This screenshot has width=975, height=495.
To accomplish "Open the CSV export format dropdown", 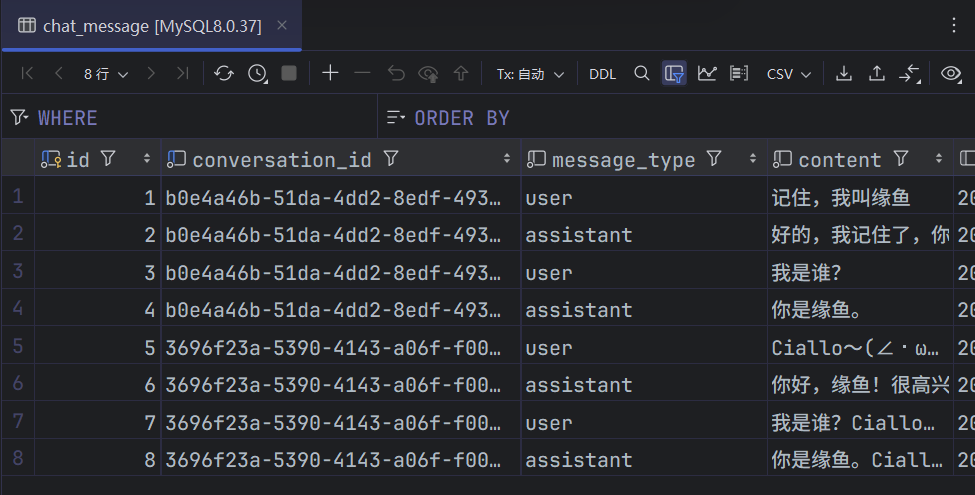I will pos(788,74).
